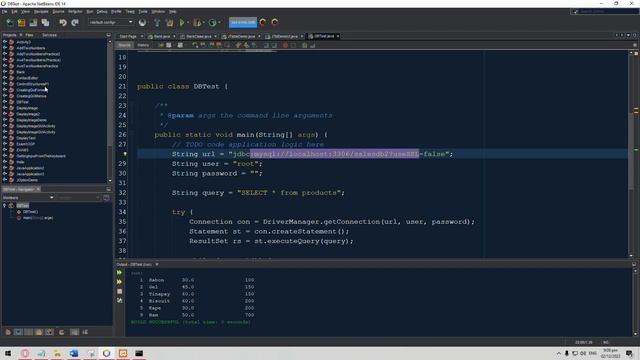This screenshot has height=360, width=640.
Task: Click the History view button
Action: (x=143, y=45)
